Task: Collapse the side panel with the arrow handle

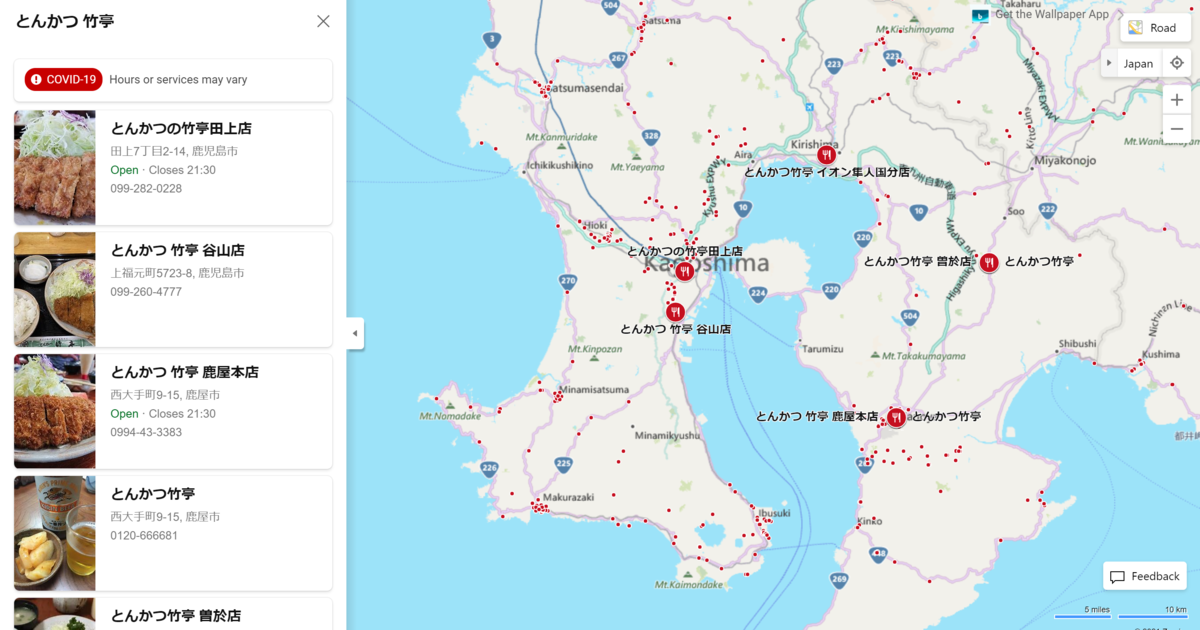Action: click(355, 334)
